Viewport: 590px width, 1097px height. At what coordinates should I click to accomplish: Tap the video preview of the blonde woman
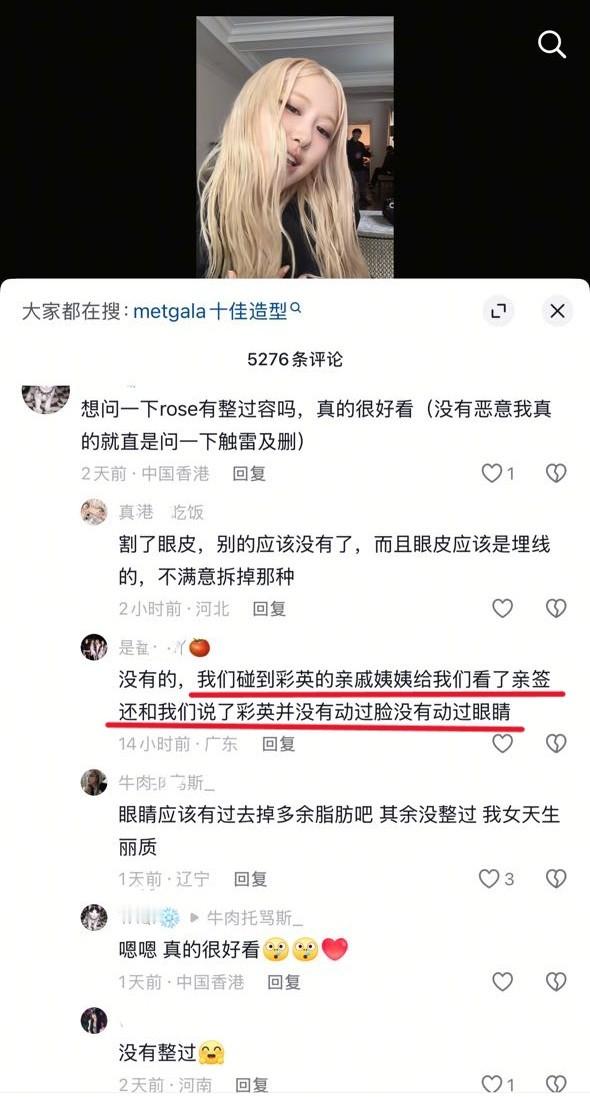pyautogui.click(x=295, y=148)
